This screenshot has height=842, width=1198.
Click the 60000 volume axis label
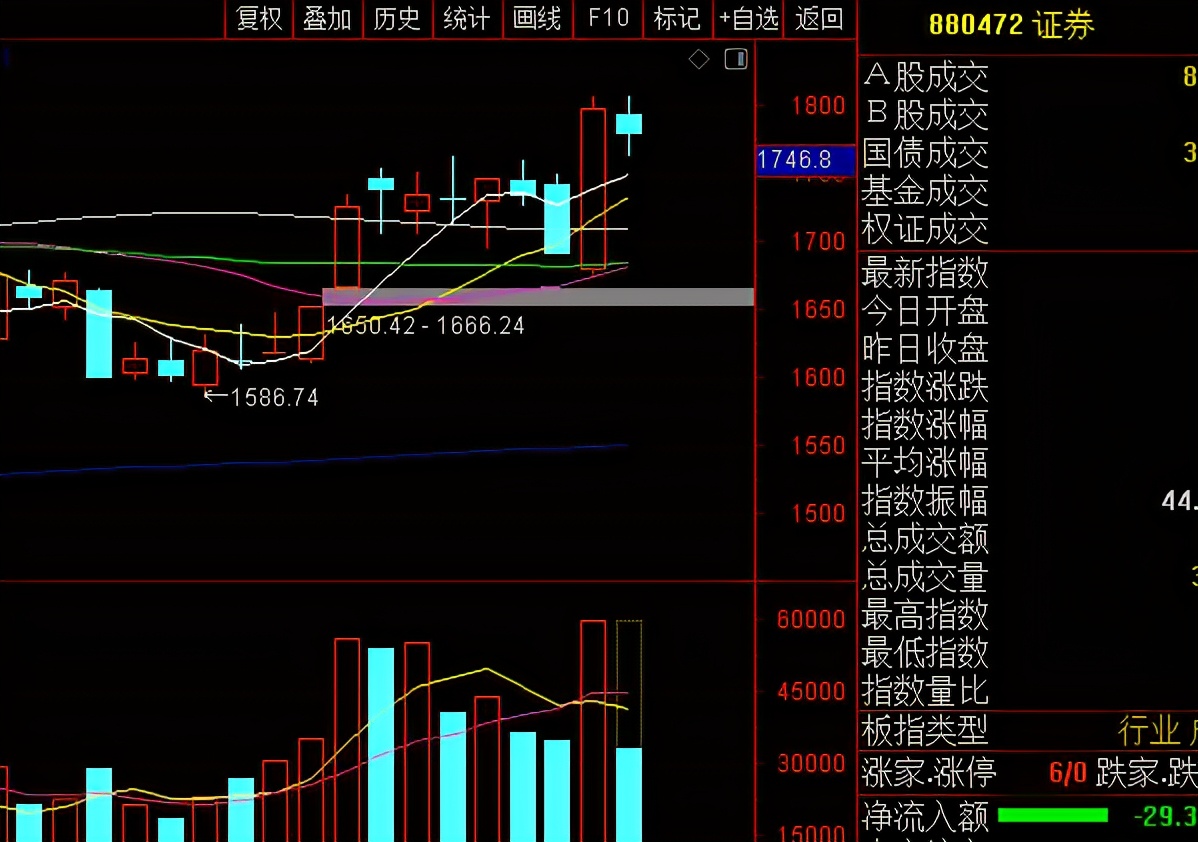(x=811, y=619)
